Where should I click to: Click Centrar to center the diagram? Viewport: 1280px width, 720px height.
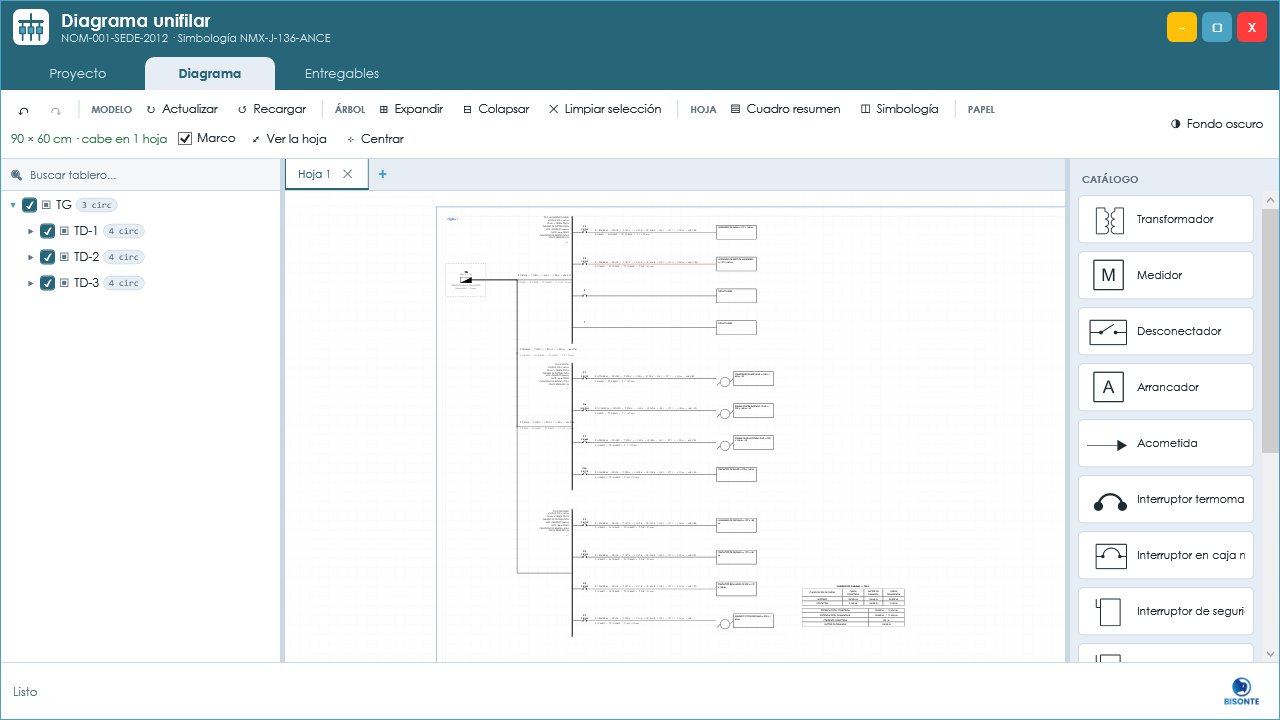point(375,139)
